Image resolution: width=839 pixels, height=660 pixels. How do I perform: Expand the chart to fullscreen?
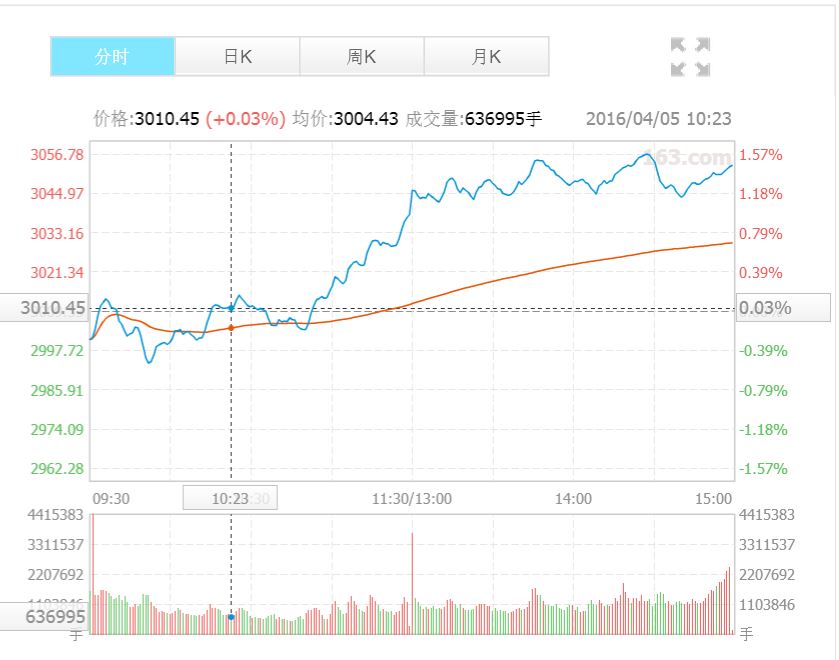(x=690, y=57)
